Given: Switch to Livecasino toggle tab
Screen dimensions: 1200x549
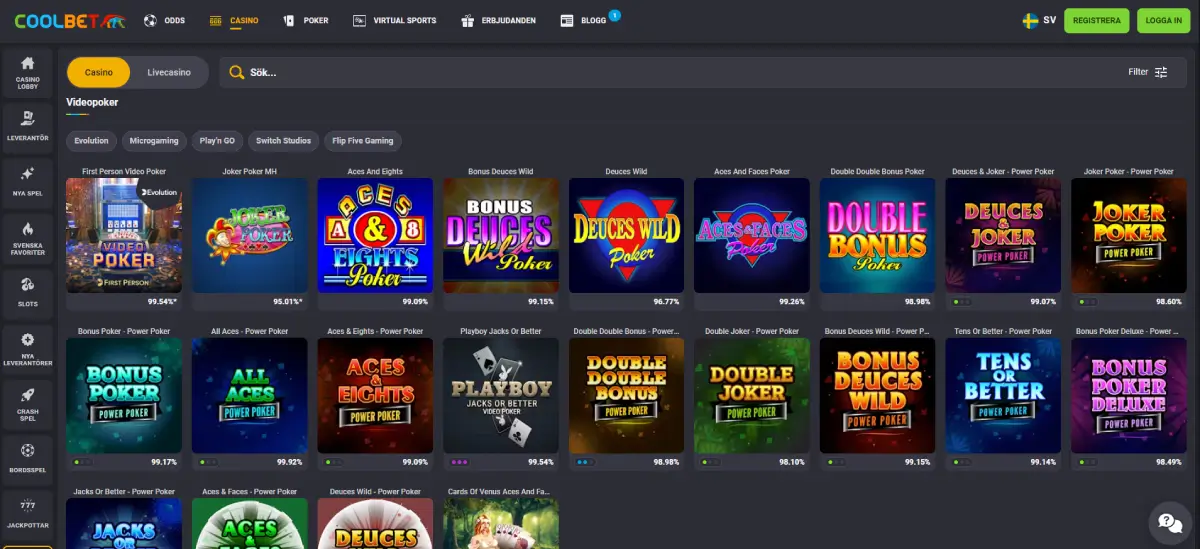Looking at the screenshot, I should 169,72.
